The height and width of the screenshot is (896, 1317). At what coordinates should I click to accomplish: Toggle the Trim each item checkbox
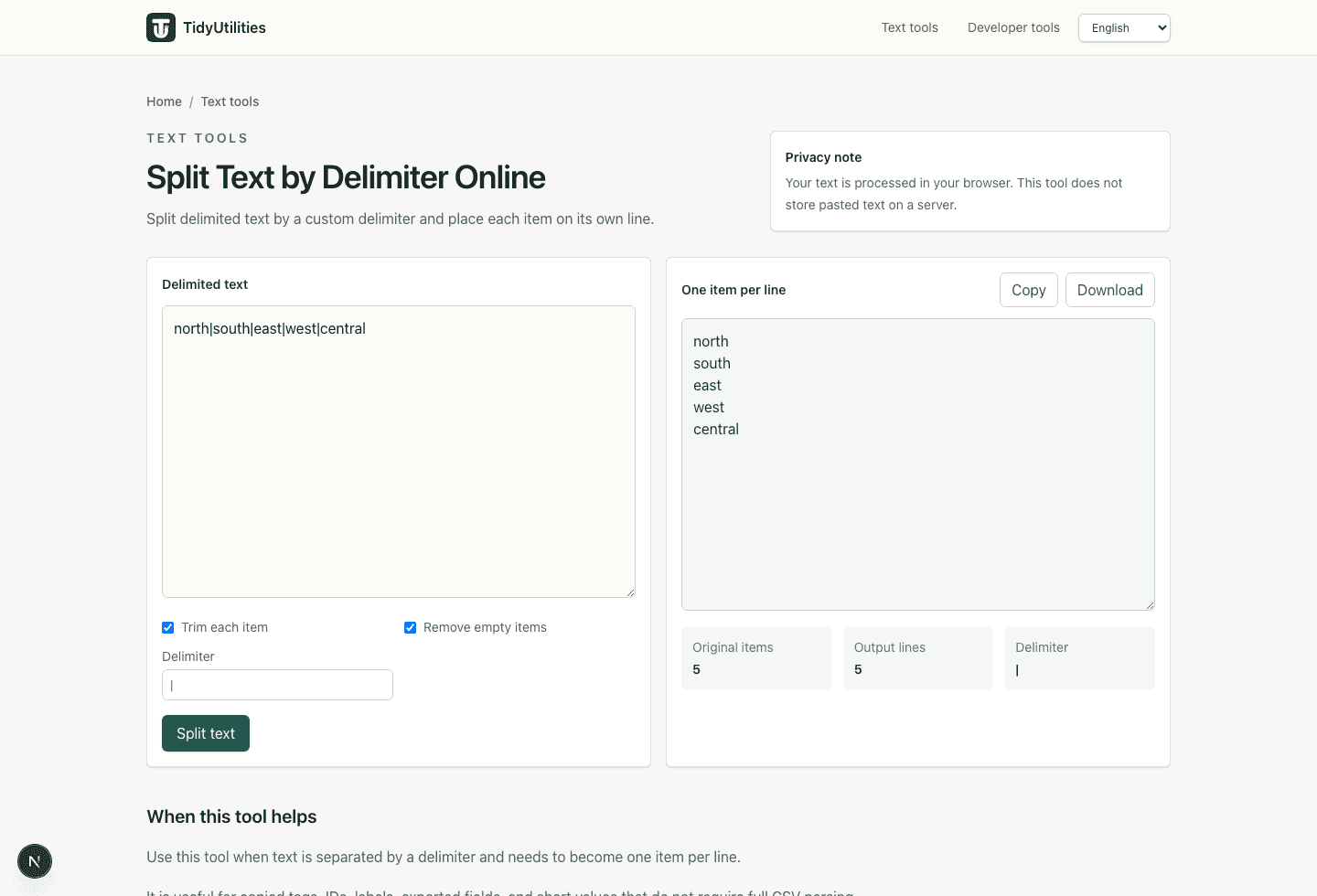(x=168, y=627)
